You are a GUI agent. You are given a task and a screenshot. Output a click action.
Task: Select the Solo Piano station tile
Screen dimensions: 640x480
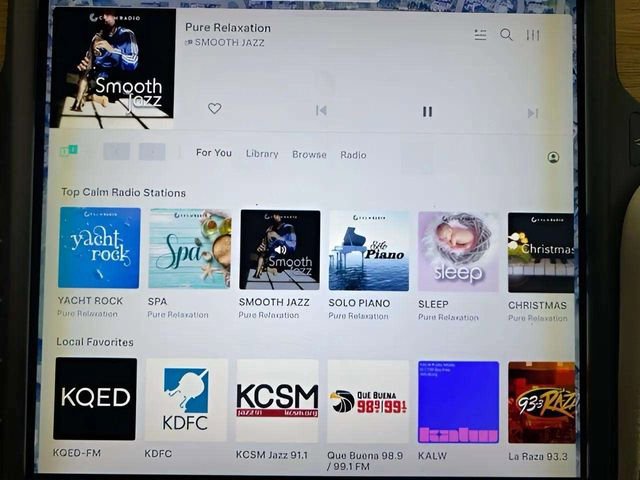click(369, 250)
